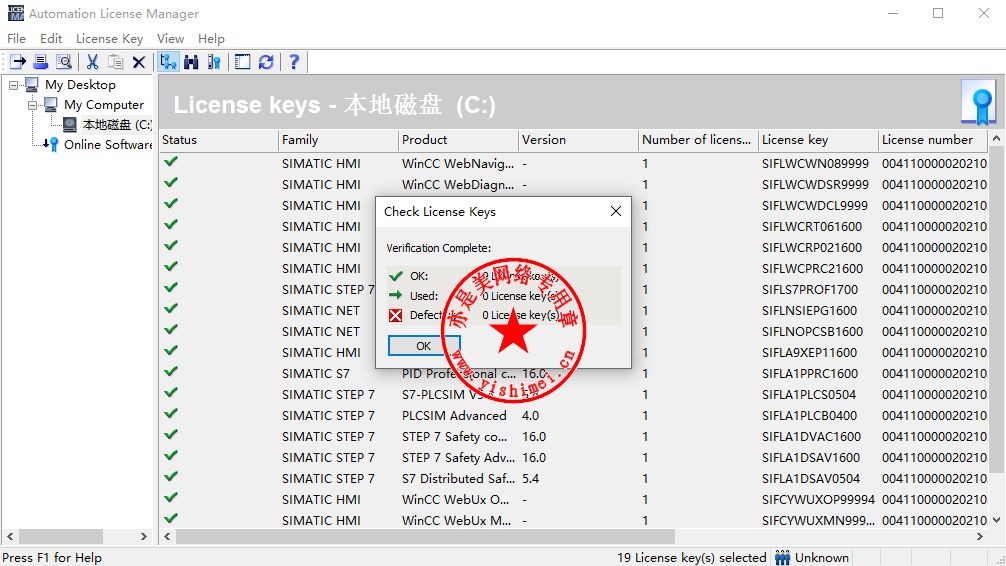Open the Edit menu
Viewport: 1006px width, 566px height.
(x=51, y=39)
